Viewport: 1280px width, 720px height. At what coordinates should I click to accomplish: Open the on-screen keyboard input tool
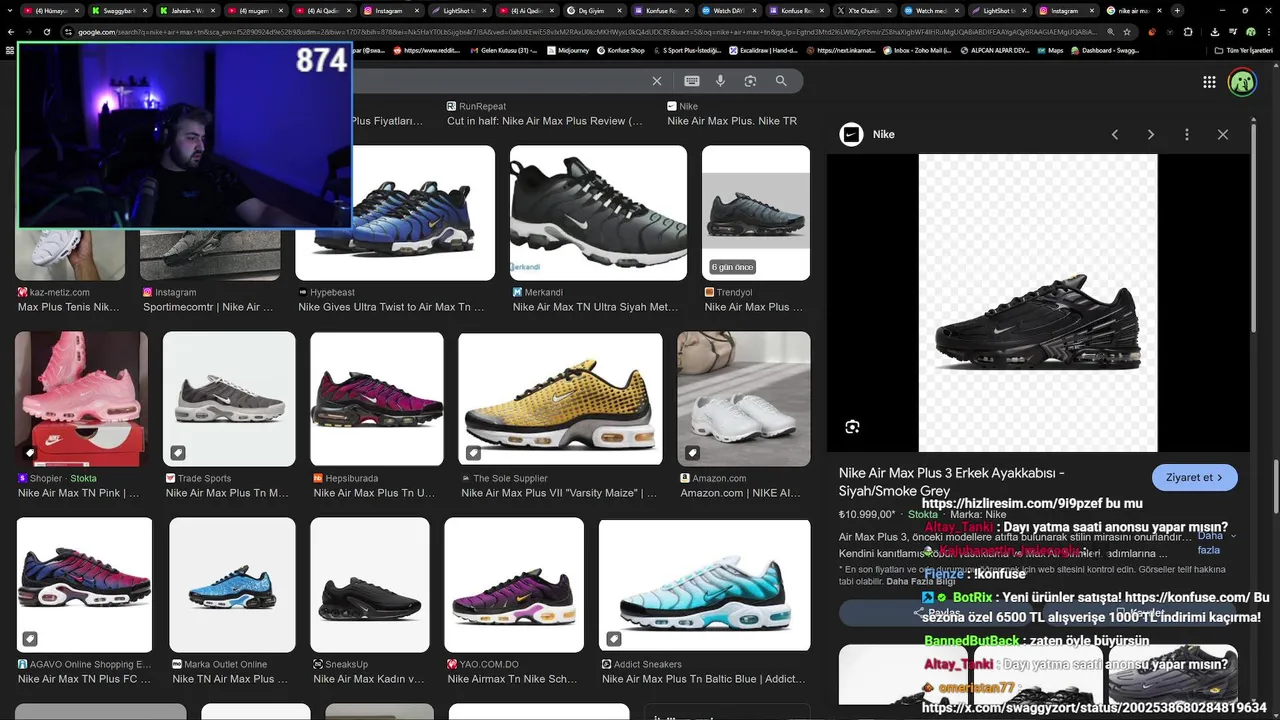(691, 81)
